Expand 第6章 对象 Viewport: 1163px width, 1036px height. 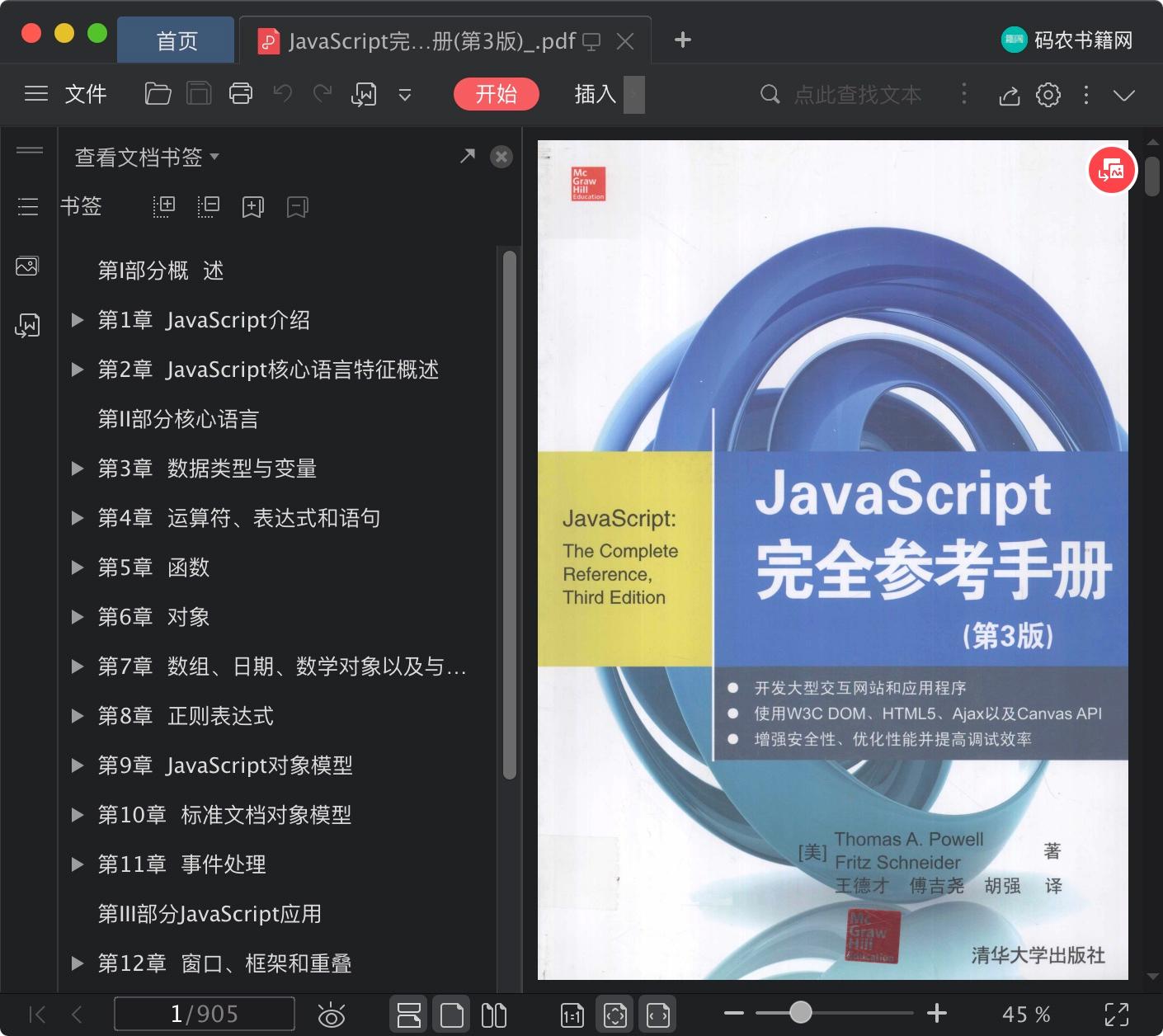tap(78, 617)
